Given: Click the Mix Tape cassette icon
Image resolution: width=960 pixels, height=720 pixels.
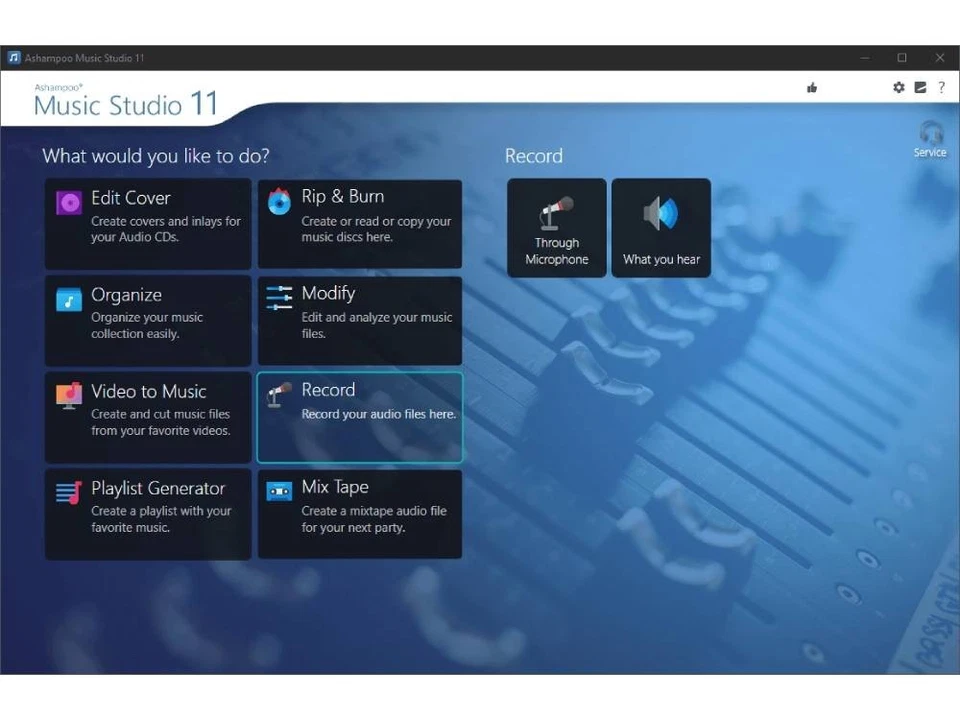Looking at the screenshot, I should point(279,491).
